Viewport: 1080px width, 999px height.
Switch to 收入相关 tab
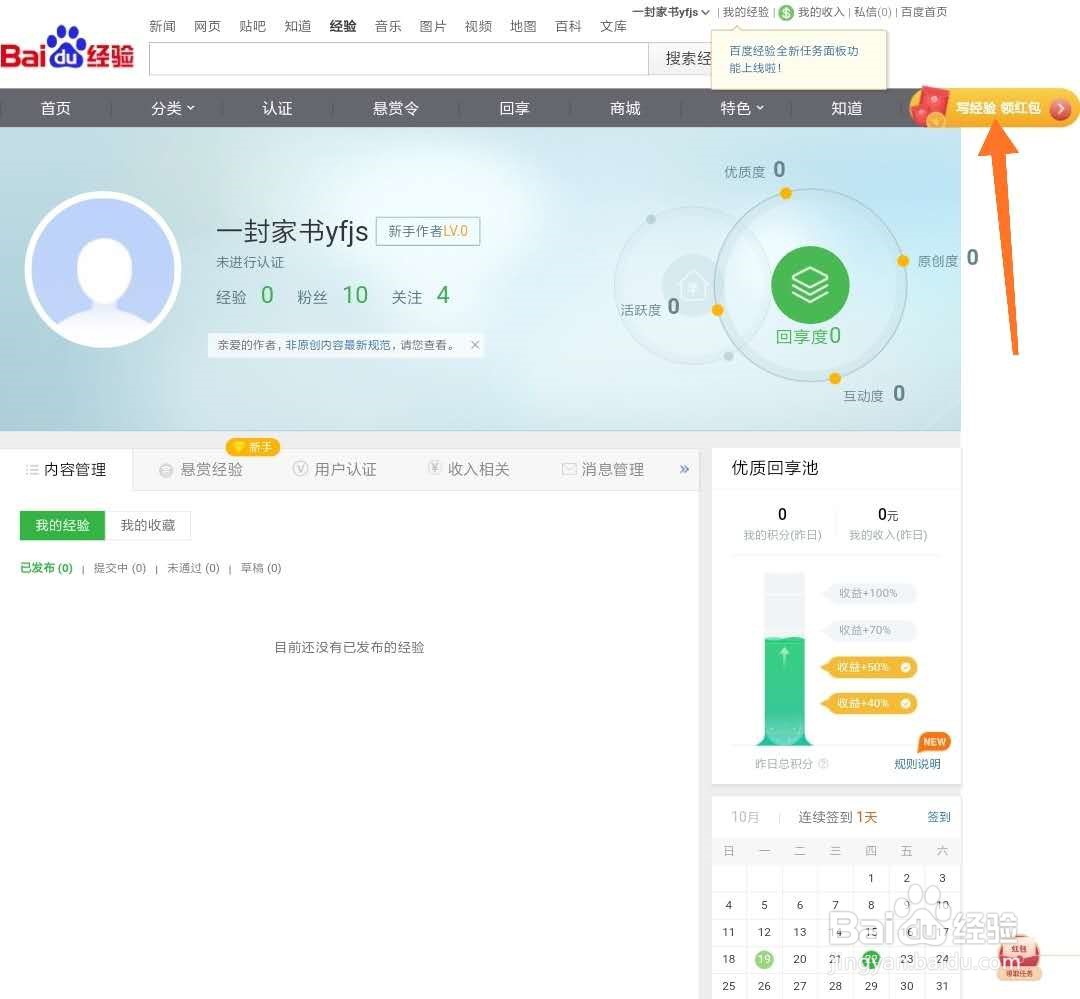(468, 469)
